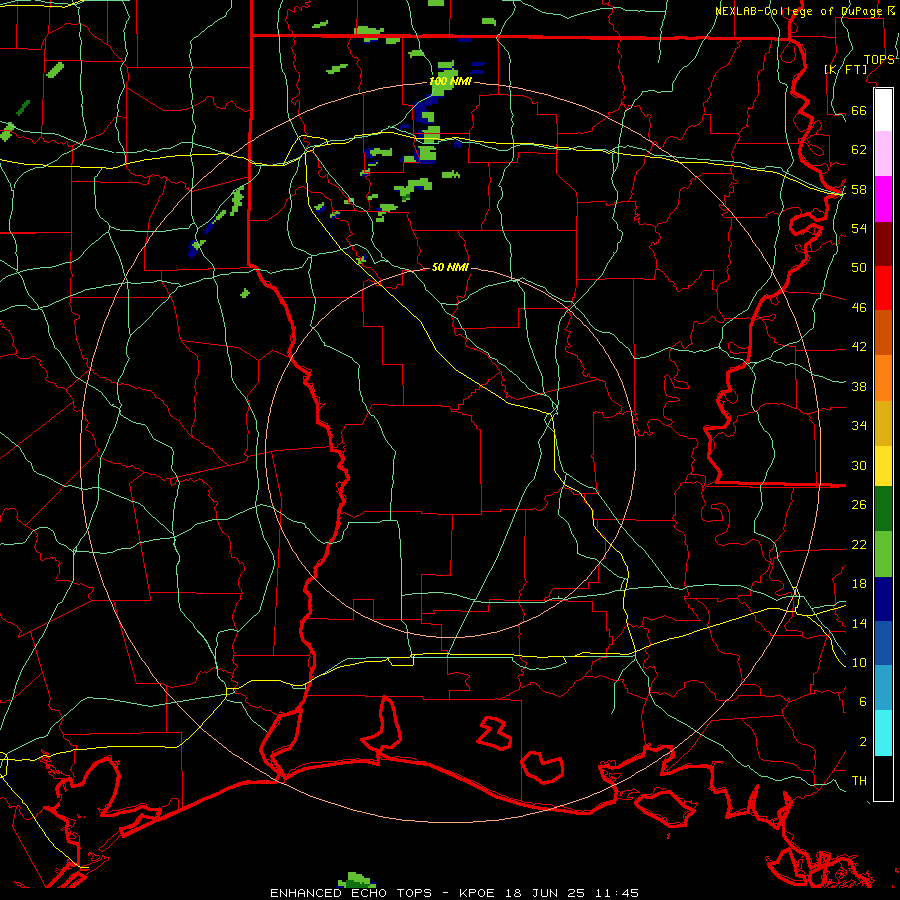This screenshot has width=900, height=900.
Task: Select the dark green 26 kft swatch
Action: (883, 509)
